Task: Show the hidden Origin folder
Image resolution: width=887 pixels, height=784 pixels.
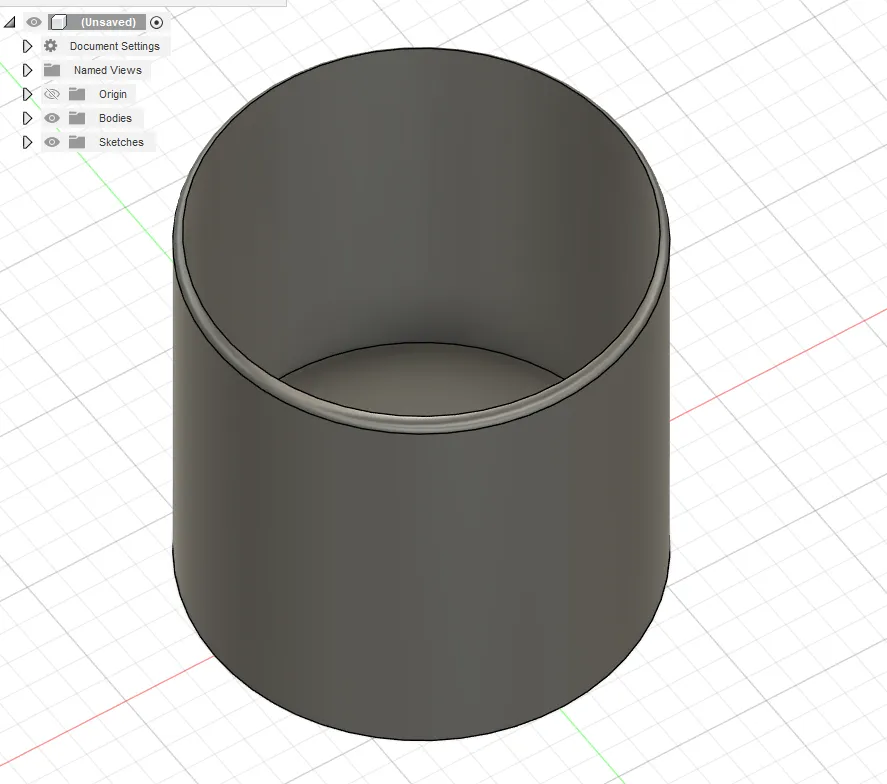Action: coord(51,94)
